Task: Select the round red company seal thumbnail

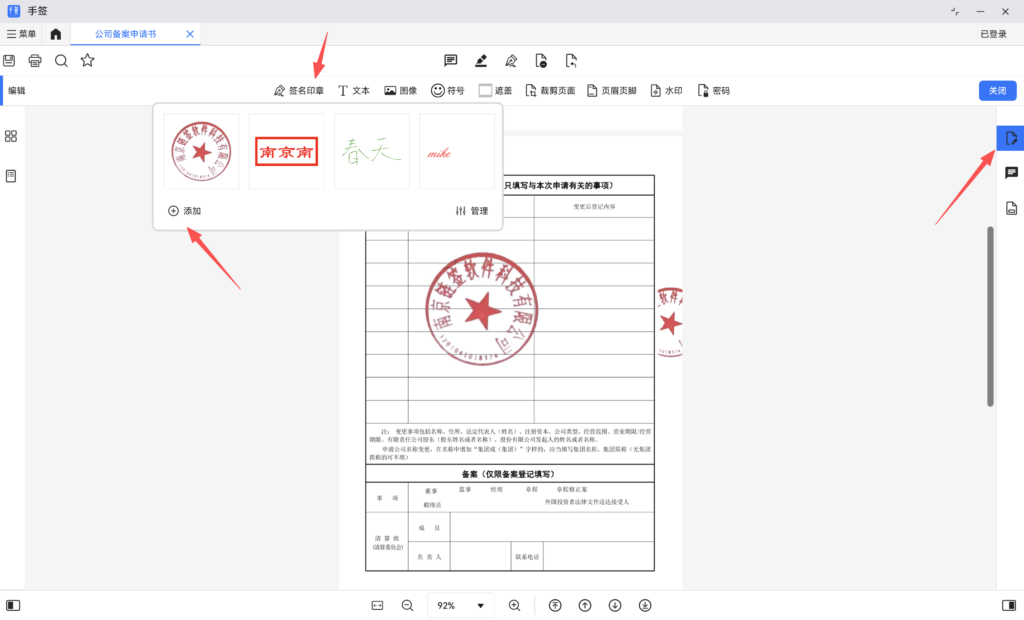Action: pyautogui.click(x=201, y=151)
